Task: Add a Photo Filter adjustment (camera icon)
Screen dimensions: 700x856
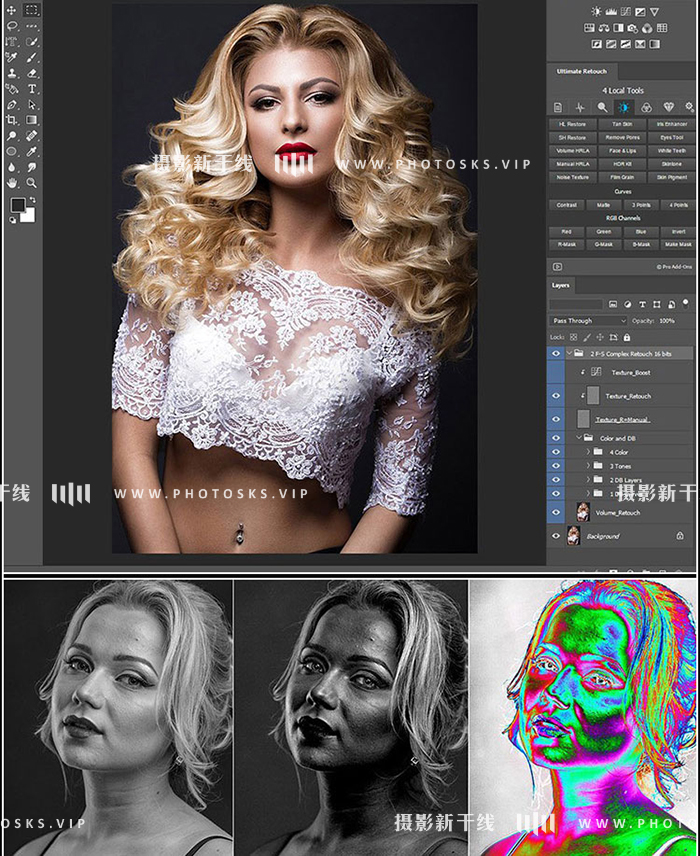Action: tap(633, 28)
